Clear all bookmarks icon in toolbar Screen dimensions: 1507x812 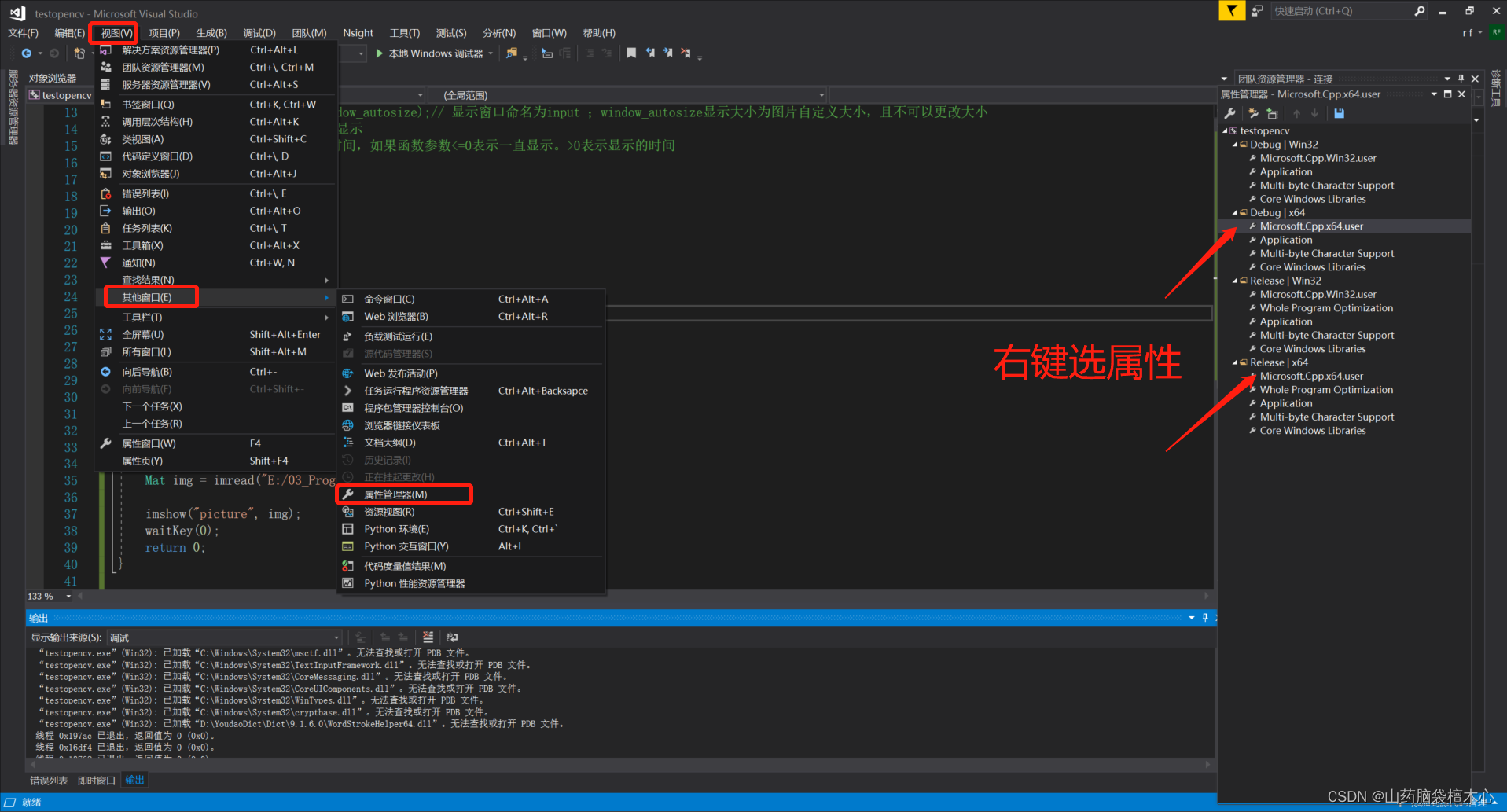click(686, 53)
